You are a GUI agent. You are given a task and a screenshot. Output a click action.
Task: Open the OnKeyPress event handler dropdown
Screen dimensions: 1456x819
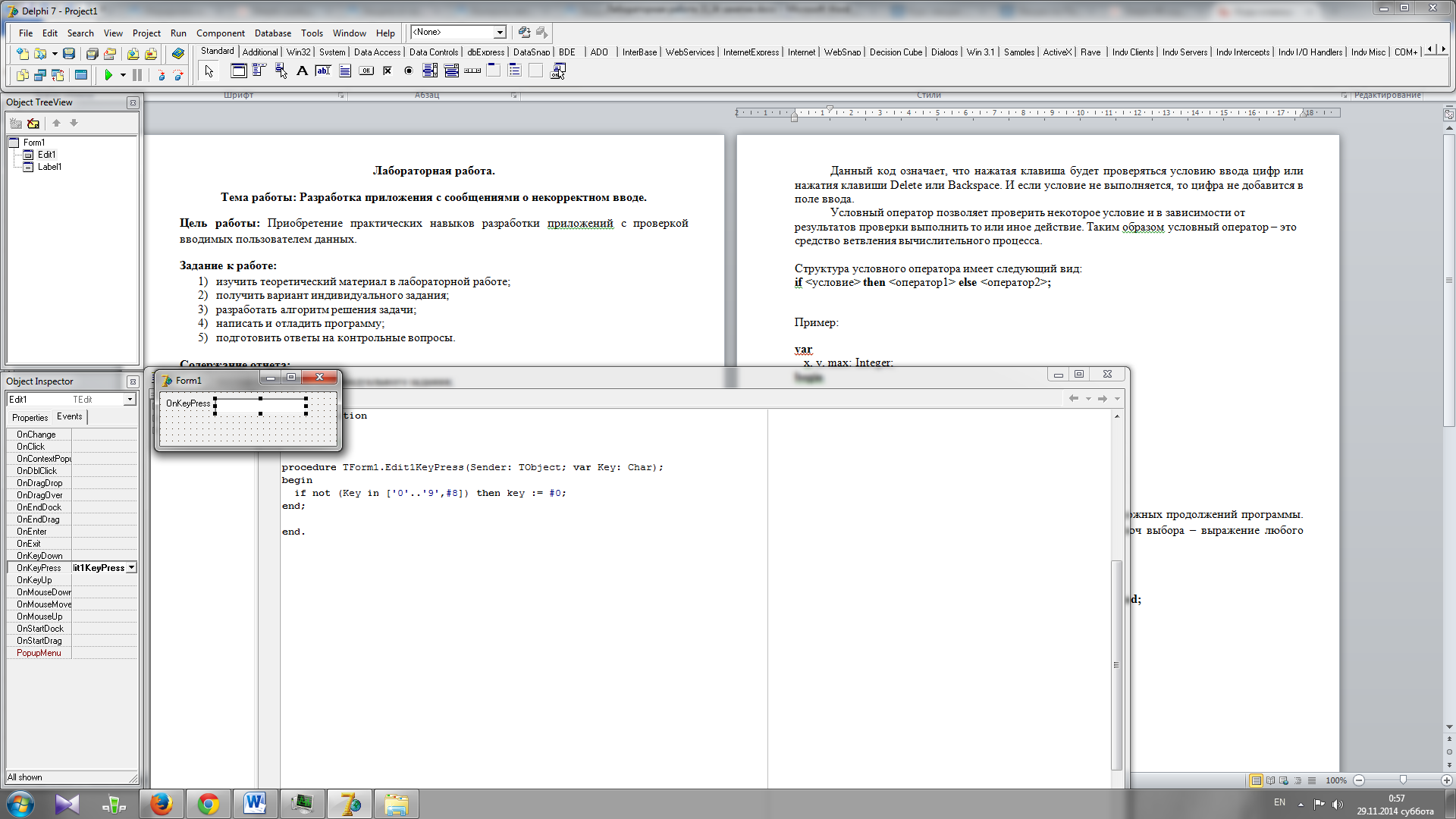pyautogui.click(x=131, y=568)
